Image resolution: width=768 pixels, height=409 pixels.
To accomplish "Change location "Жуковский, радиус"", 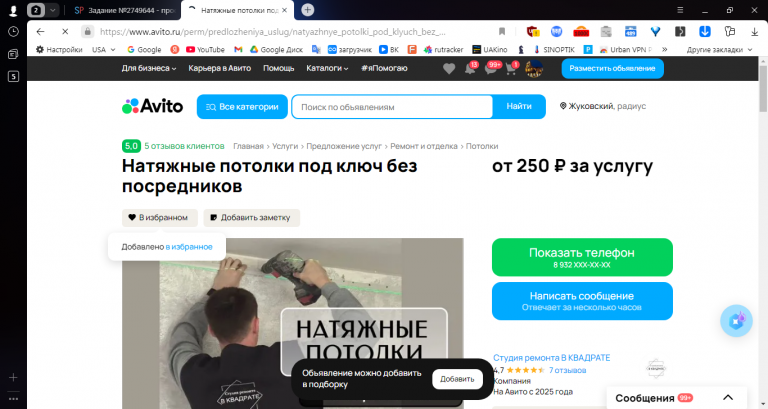I will point(603,106).
